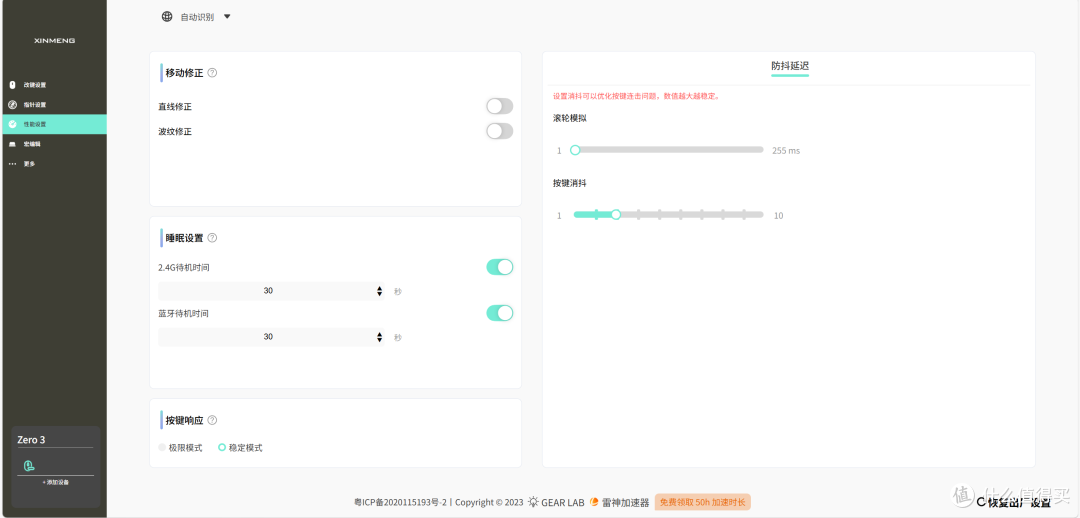Switch to the 防抖延迟 tab
The height and width of the screenshot is (518, 1080).
[x=789, y=67]
